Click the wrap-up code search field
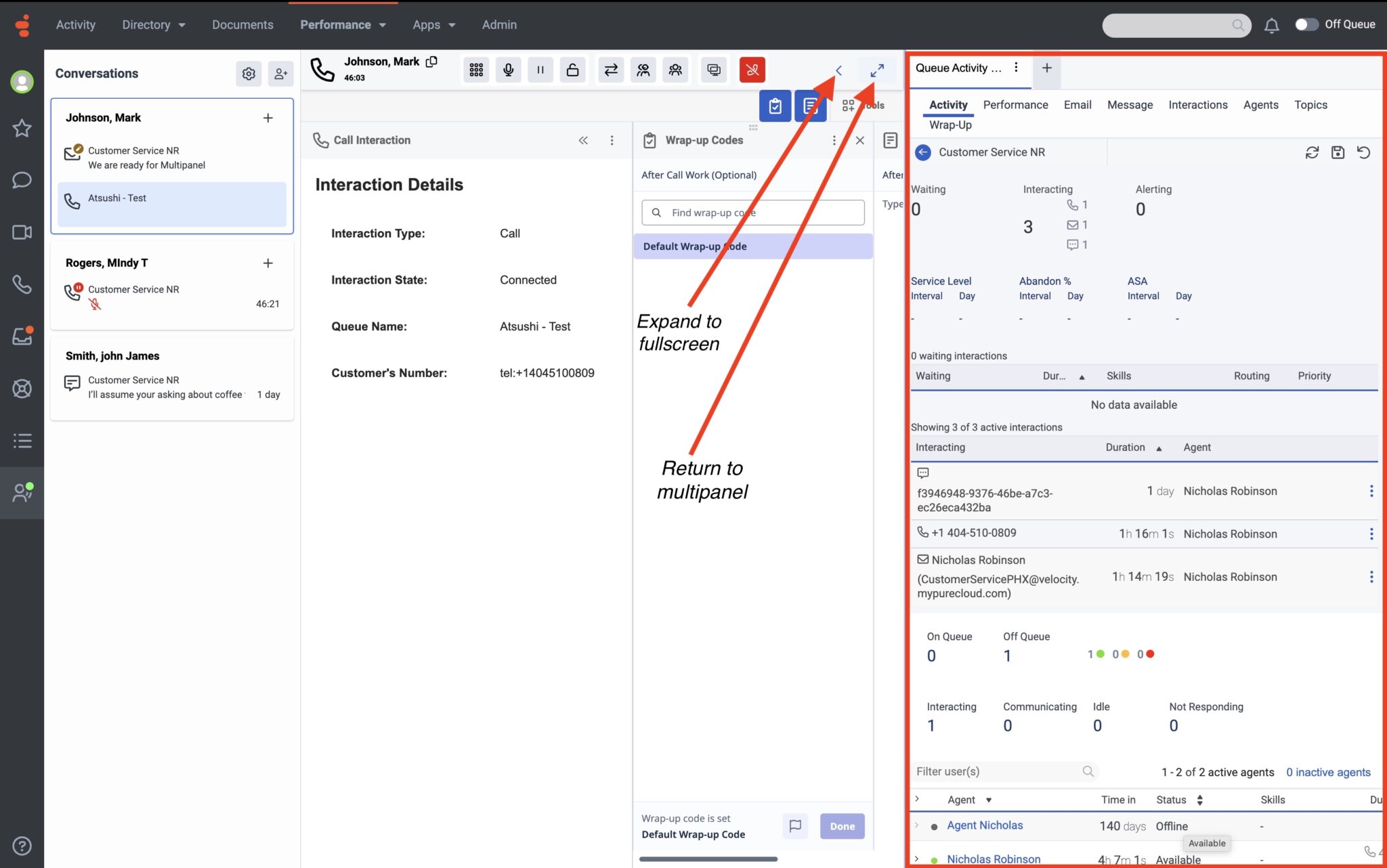The height and width of the screenshot is (868, 1387). 752,212
